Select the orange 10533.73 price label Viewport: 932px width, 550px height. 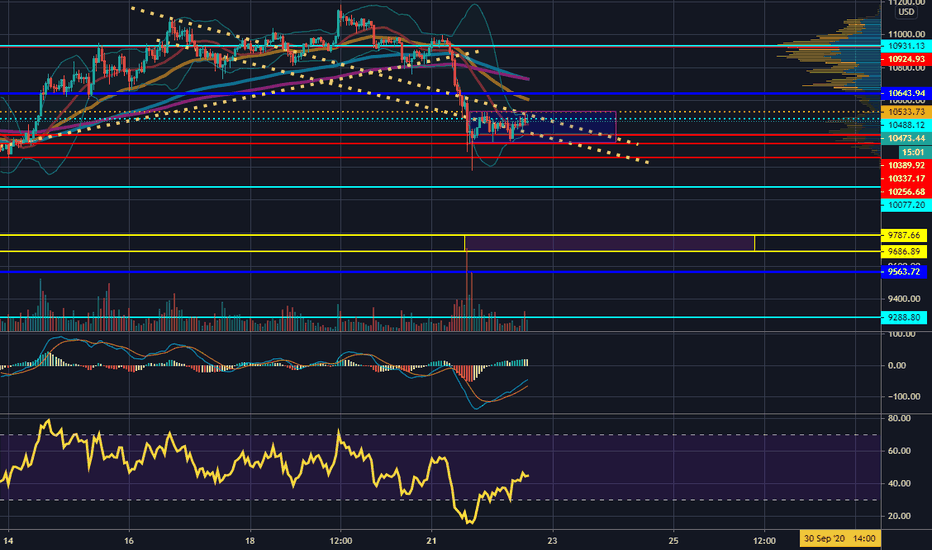(x=905, y=112)
